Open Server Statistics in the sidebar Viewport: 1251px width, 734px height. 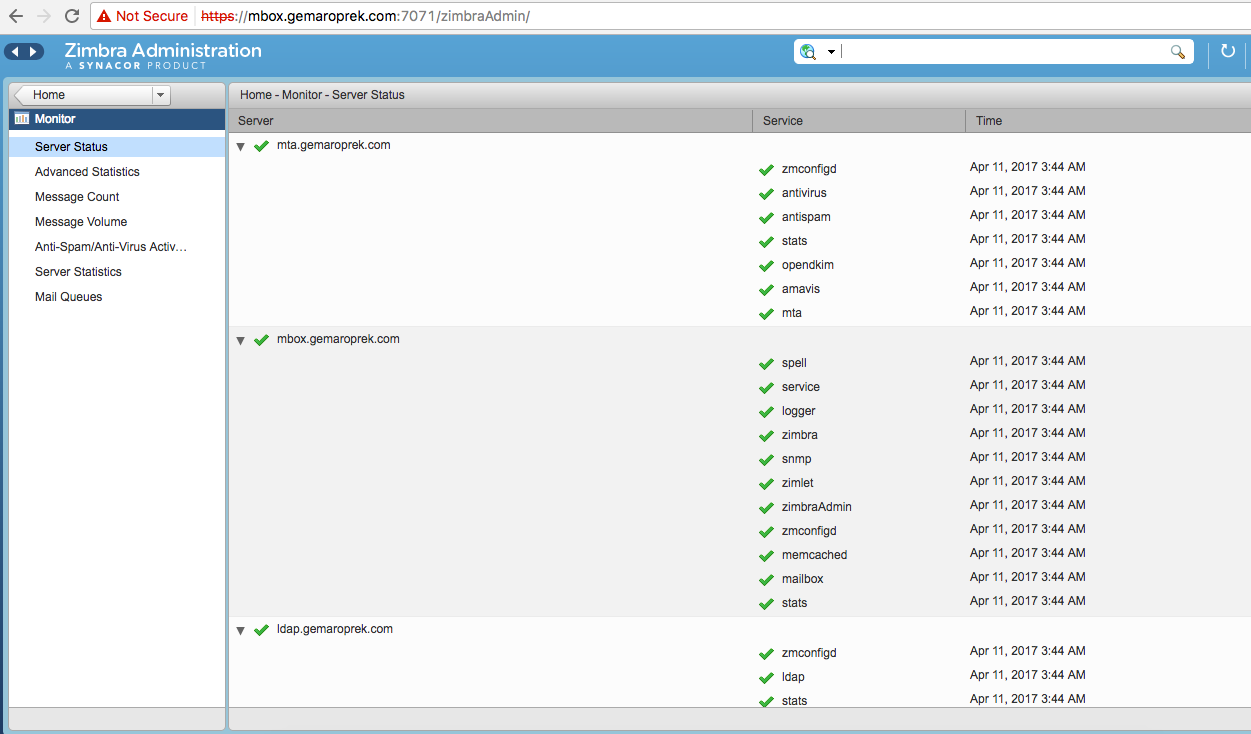click(x=117, y=272)
